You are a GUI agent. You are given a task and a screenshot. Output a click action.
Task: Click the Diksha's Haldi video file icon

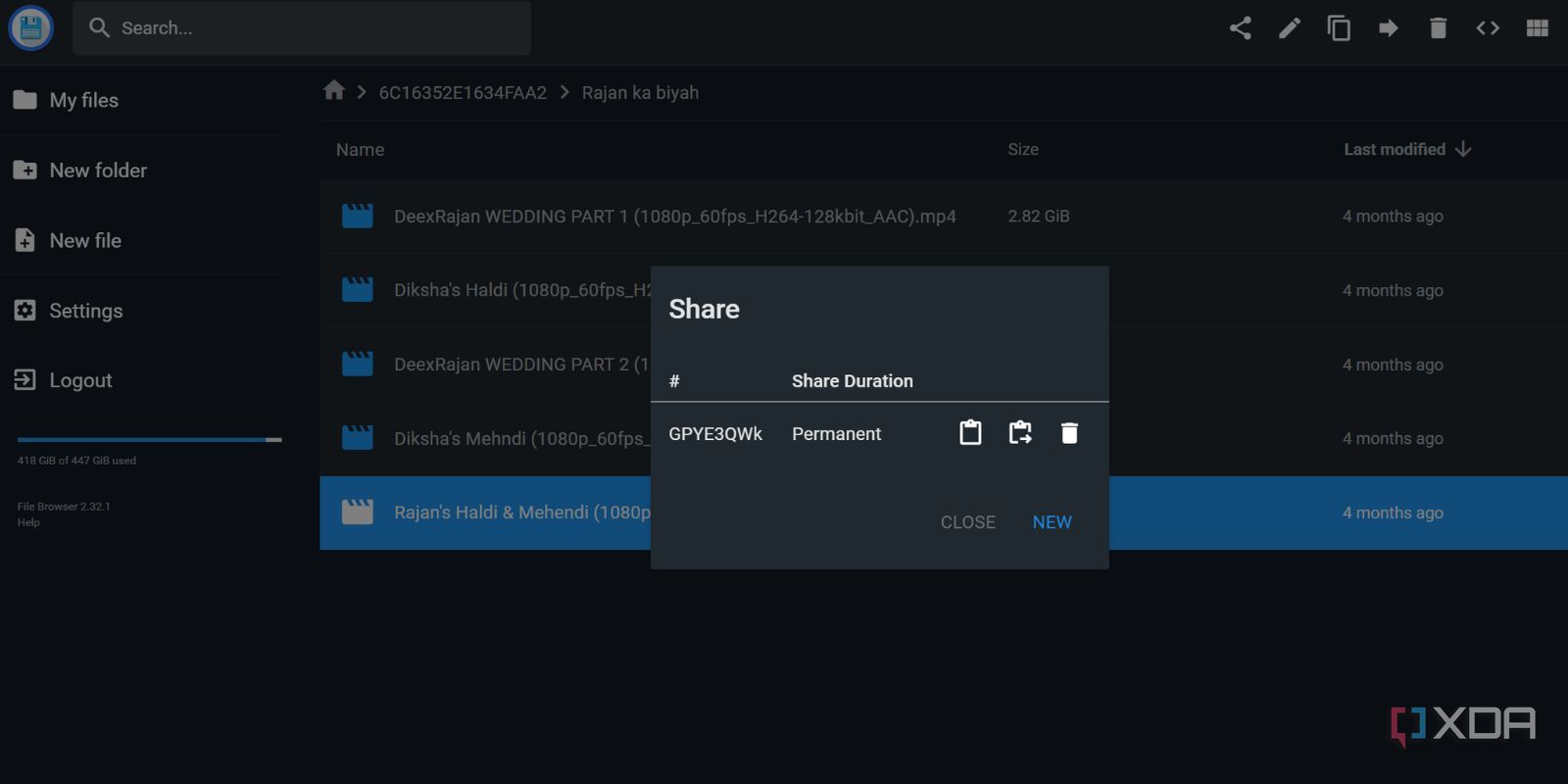click(x=358, y=289)
